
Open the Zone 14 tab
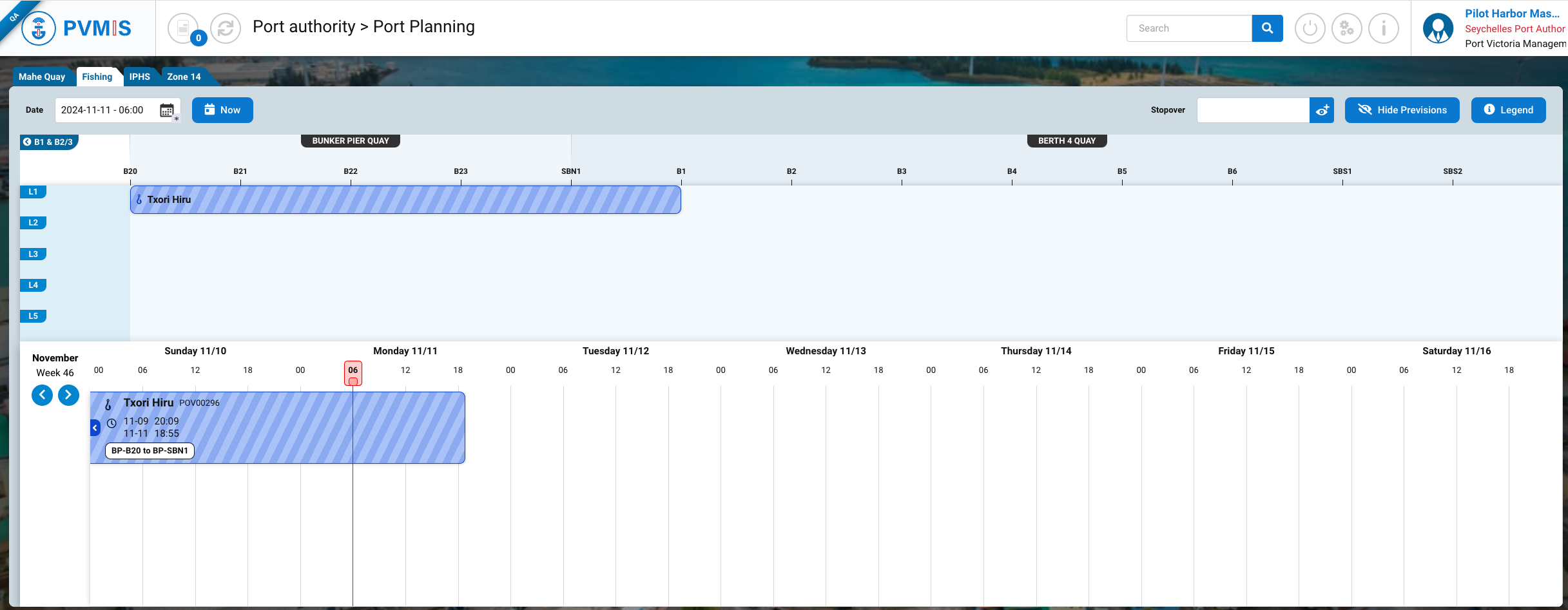(184, 77)
